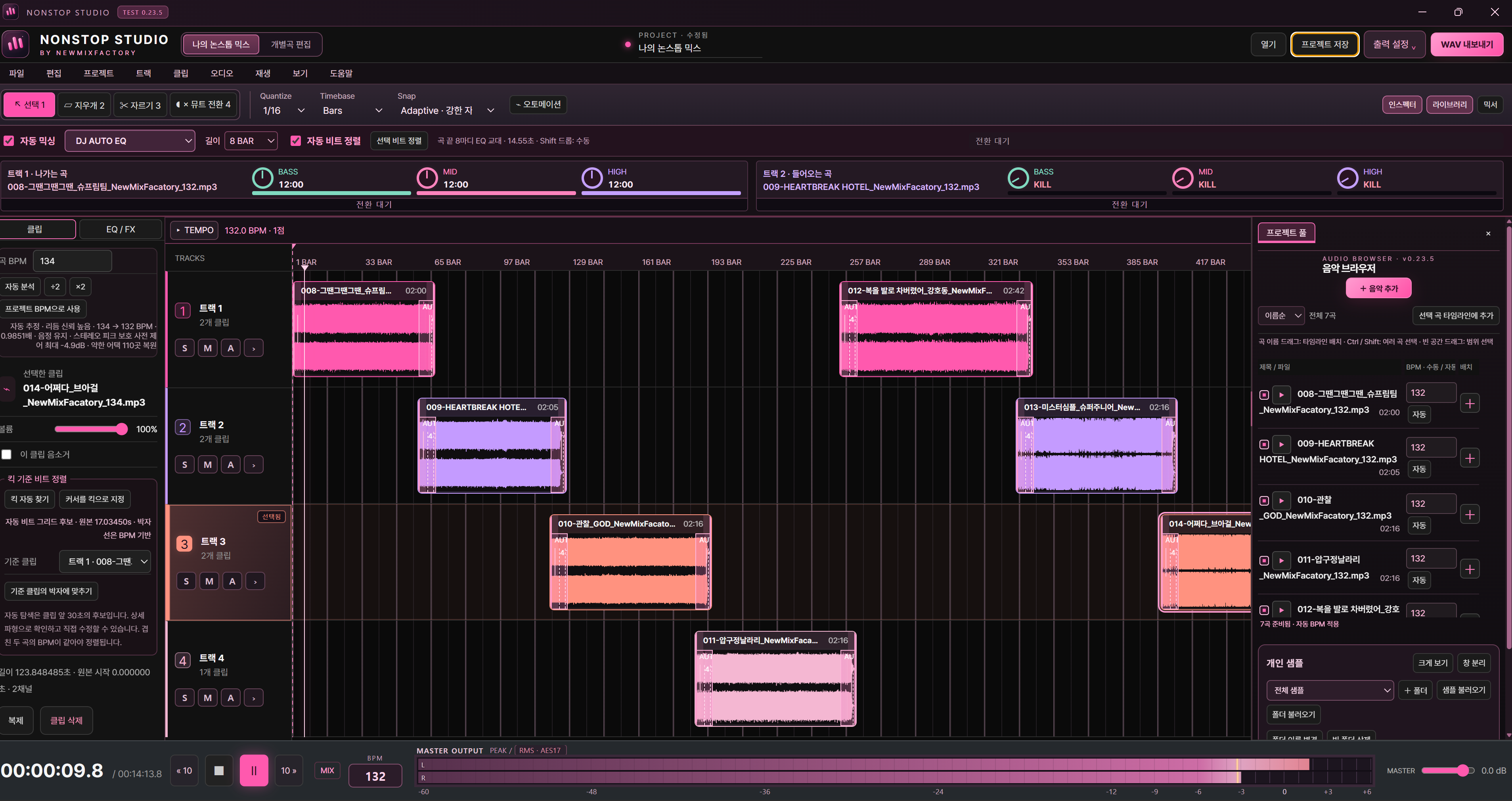The height and width of the screenshot is (801, 1512).
Task: Click the HIGH KILL knob of track 2 deck
Action: pos(1347,178)
